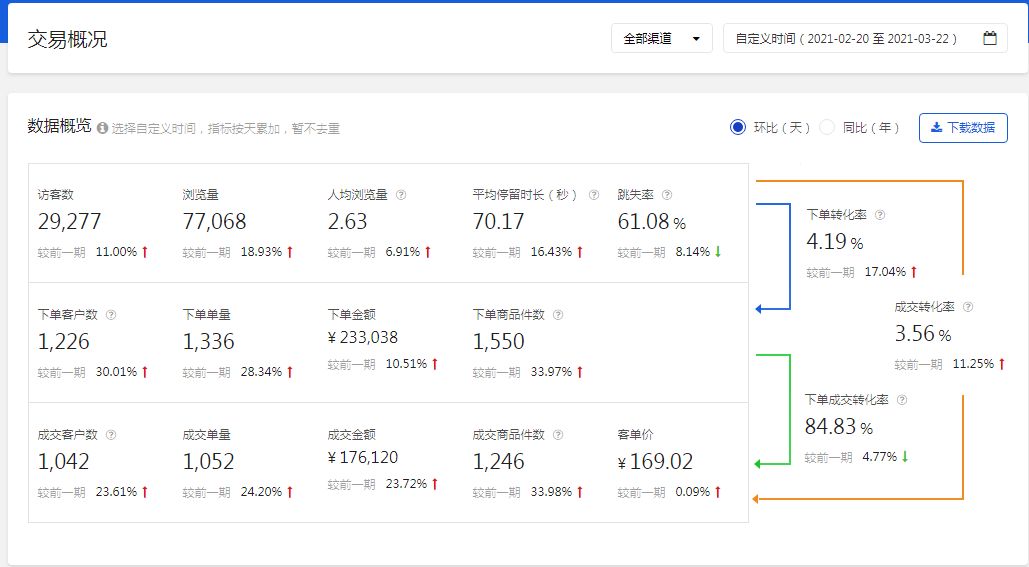The width and height of the screenshot is (1029, 567).
Task: Click help icon next to 平均停留时长（秒）
Action: pyautogui.click(x=594, y=195)
